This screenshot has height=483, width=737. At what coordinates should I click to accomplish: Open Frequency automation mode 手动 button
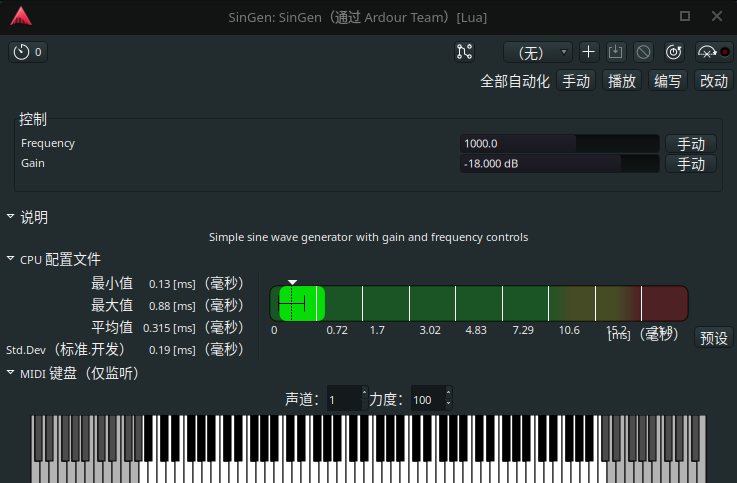[691, 143]
